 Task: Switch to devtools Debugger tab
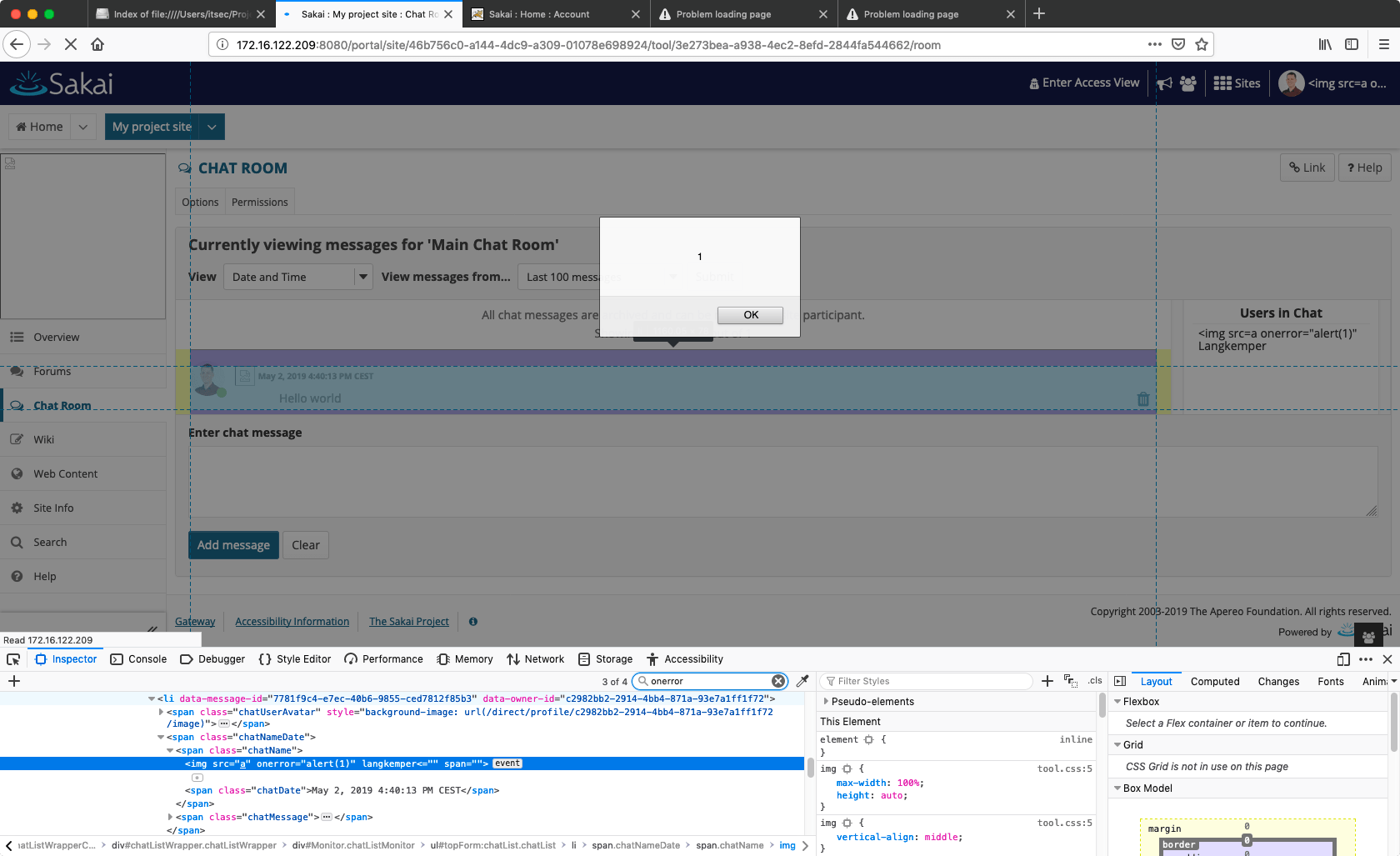212,659
